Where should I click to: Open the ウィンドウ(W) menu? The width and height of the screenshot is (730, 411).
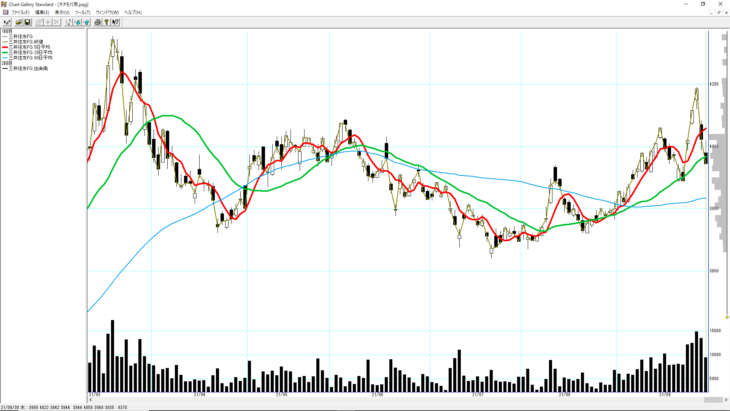[108, 12]
